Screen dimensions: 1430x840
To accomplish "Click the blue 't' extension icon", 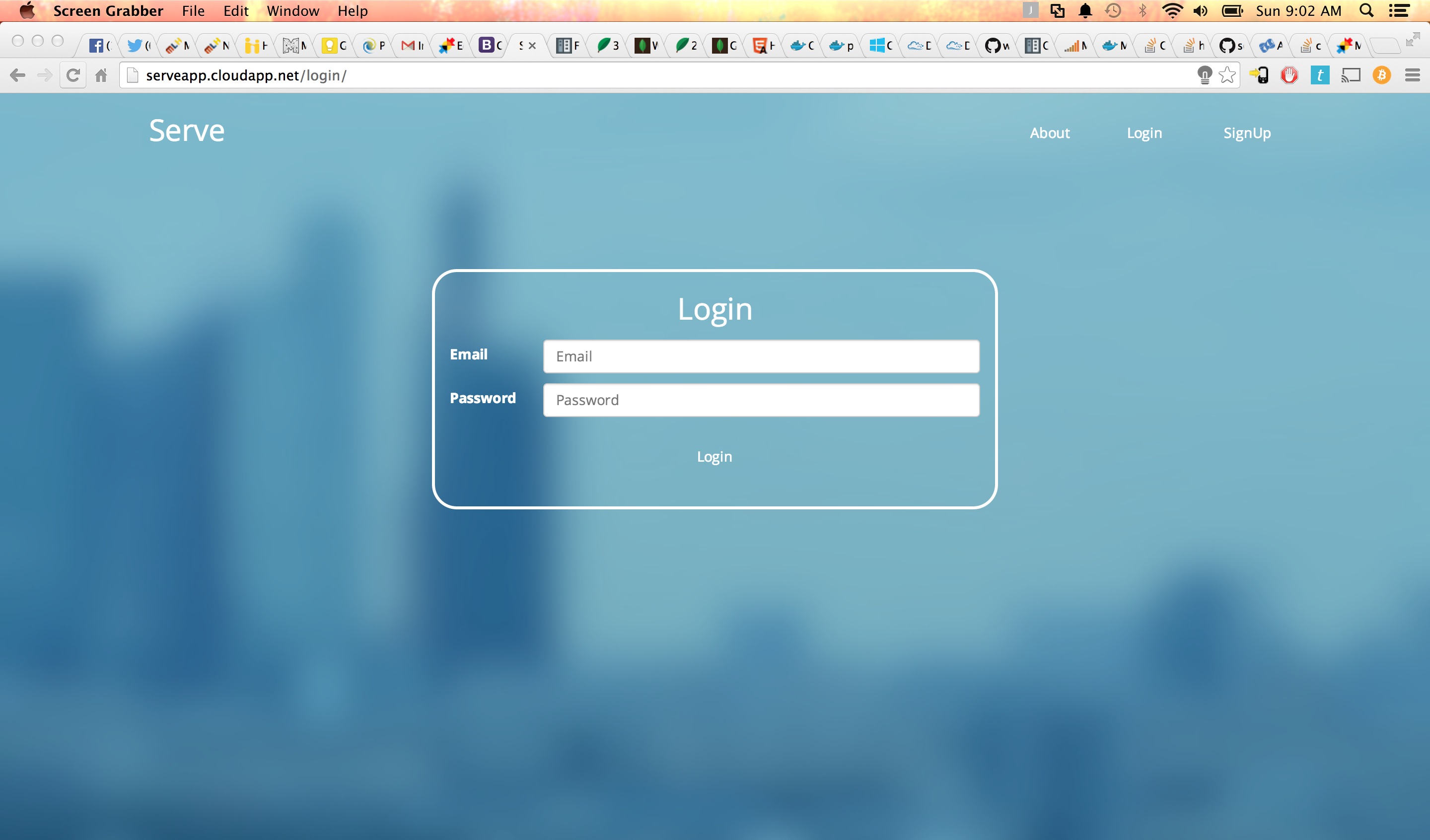I will pos(1319,75).
